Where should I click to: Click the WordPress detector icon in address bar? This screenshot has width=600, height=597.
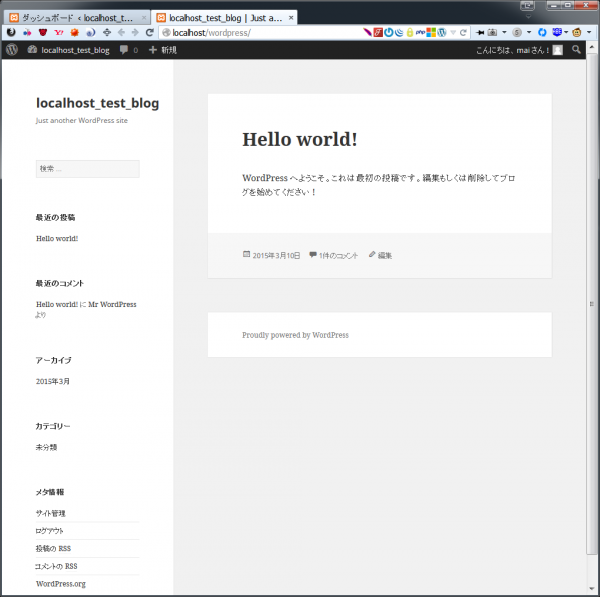coord(442,33)
